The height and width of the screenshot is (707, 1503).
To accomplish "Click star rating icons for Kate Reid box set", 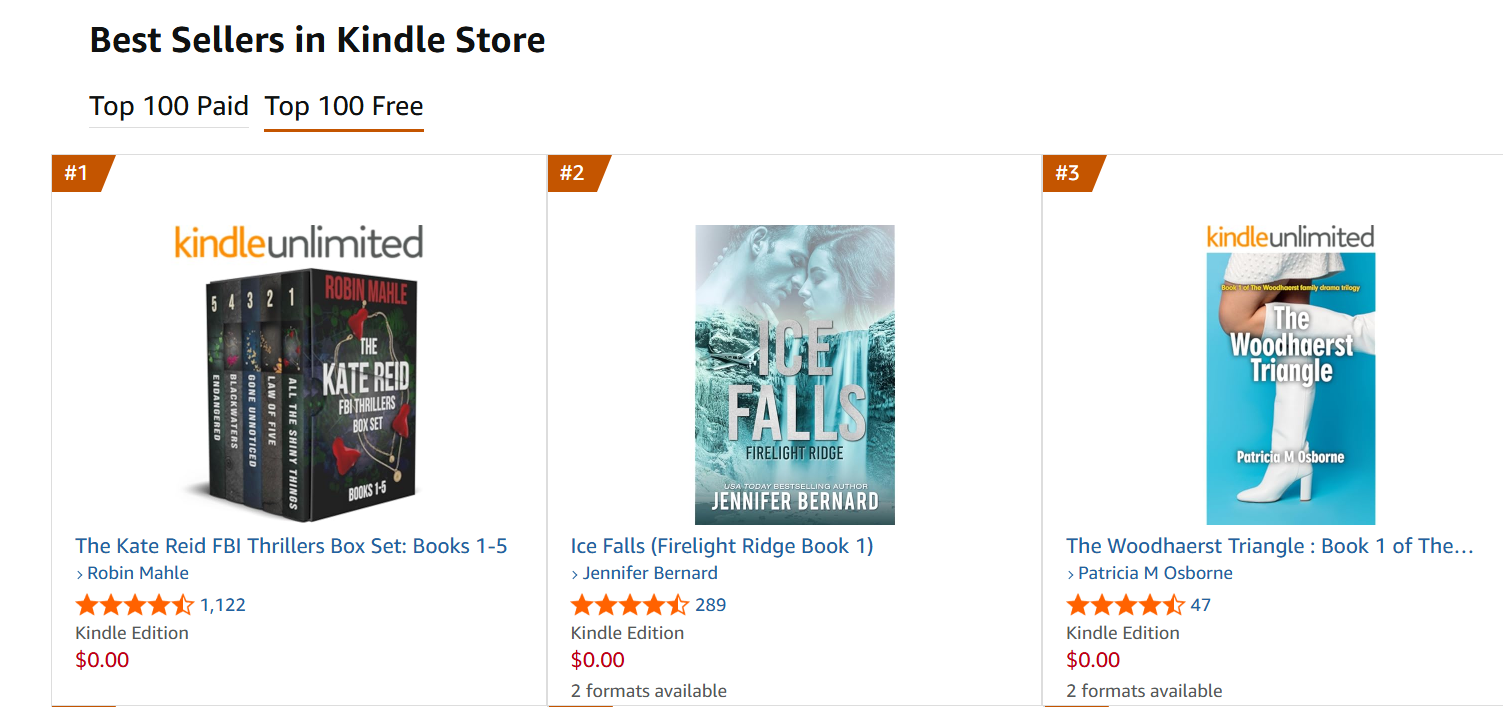I will tap(134, 605).
